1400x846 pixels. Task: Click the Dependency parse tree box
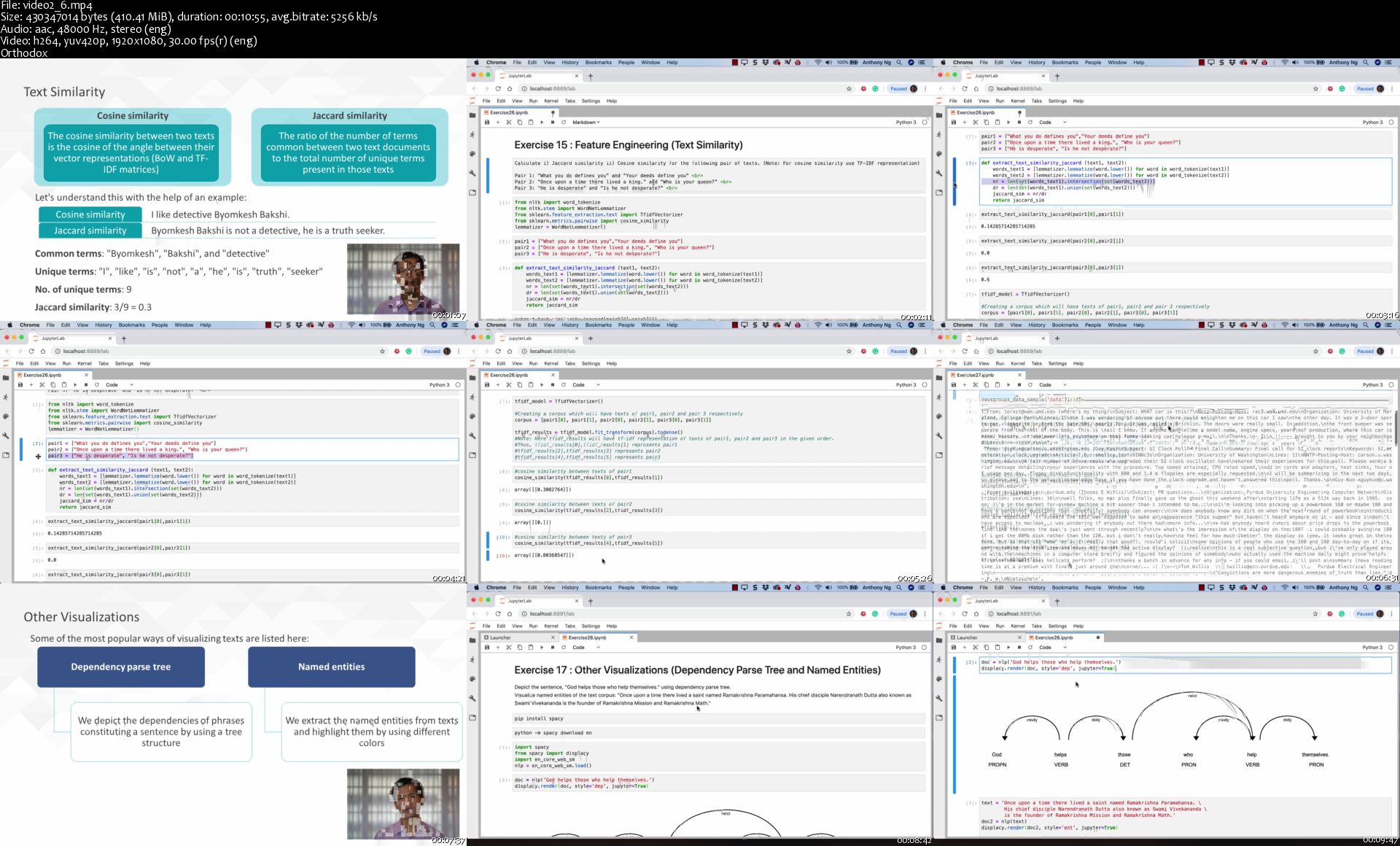pos(121,667)
